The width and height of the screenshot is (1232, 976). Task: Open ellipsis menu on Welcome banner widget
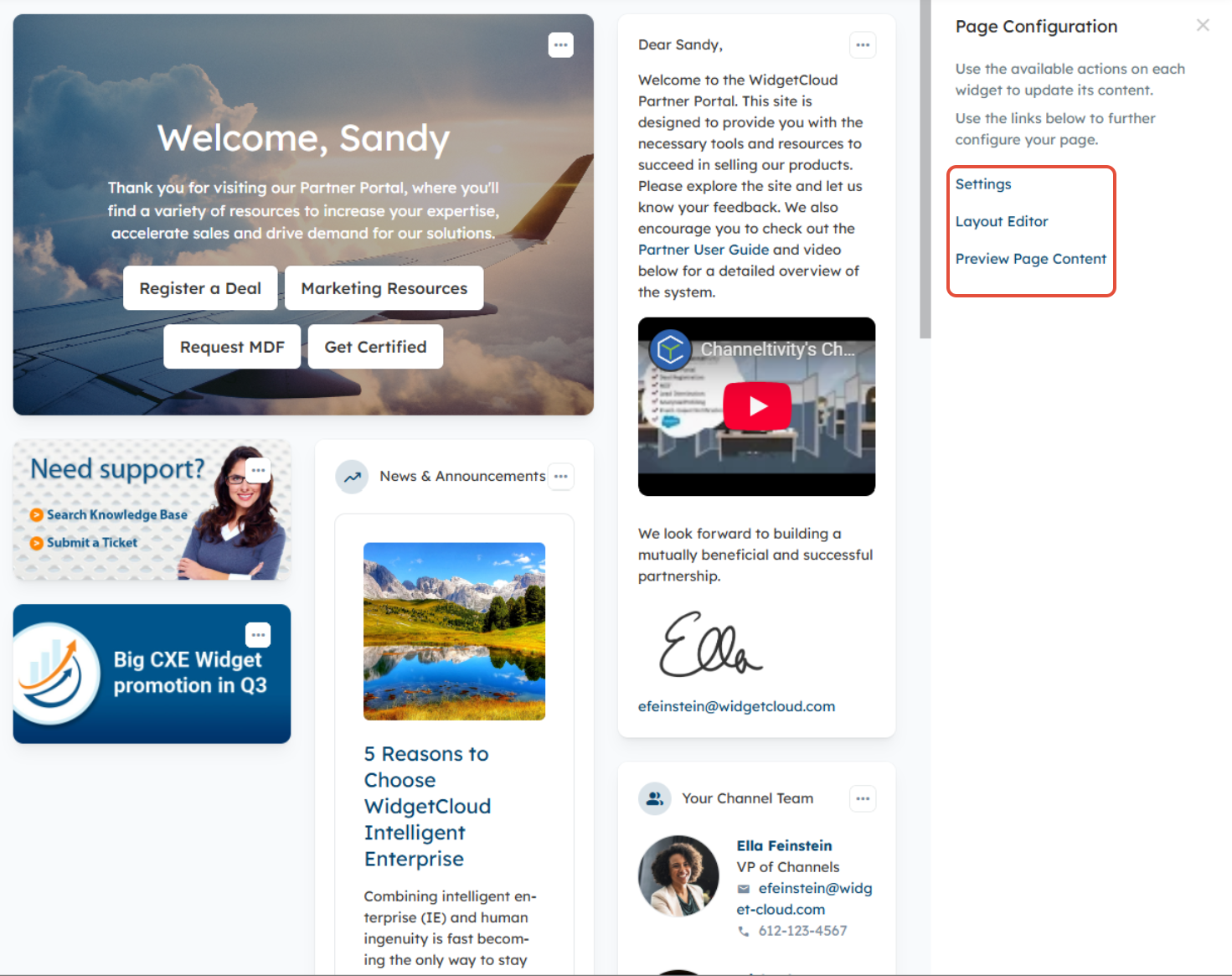pos(560,45)
